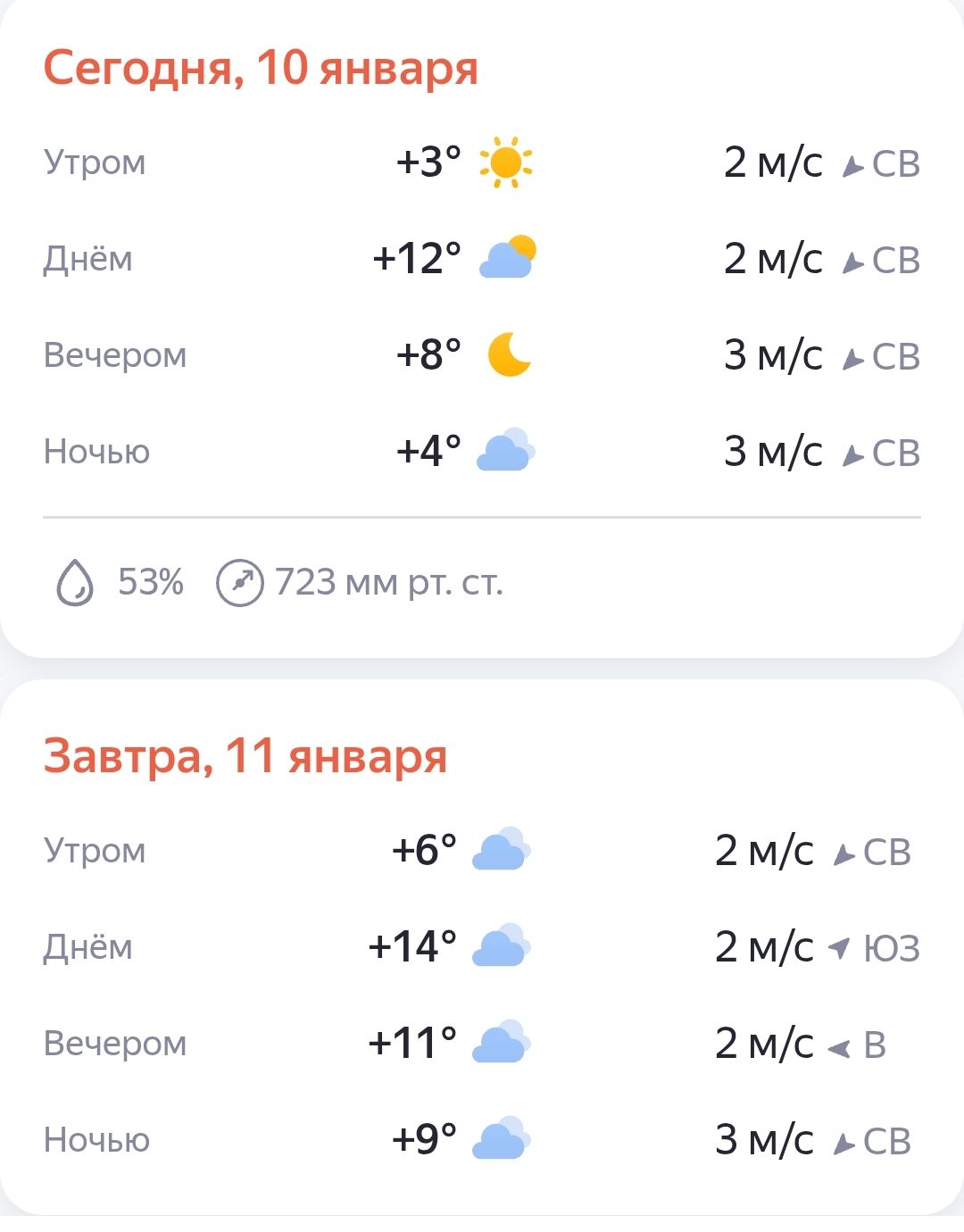Click the crescent moon icon for this evening
This screenshot has width=964, height=1232.
point(509,354)
